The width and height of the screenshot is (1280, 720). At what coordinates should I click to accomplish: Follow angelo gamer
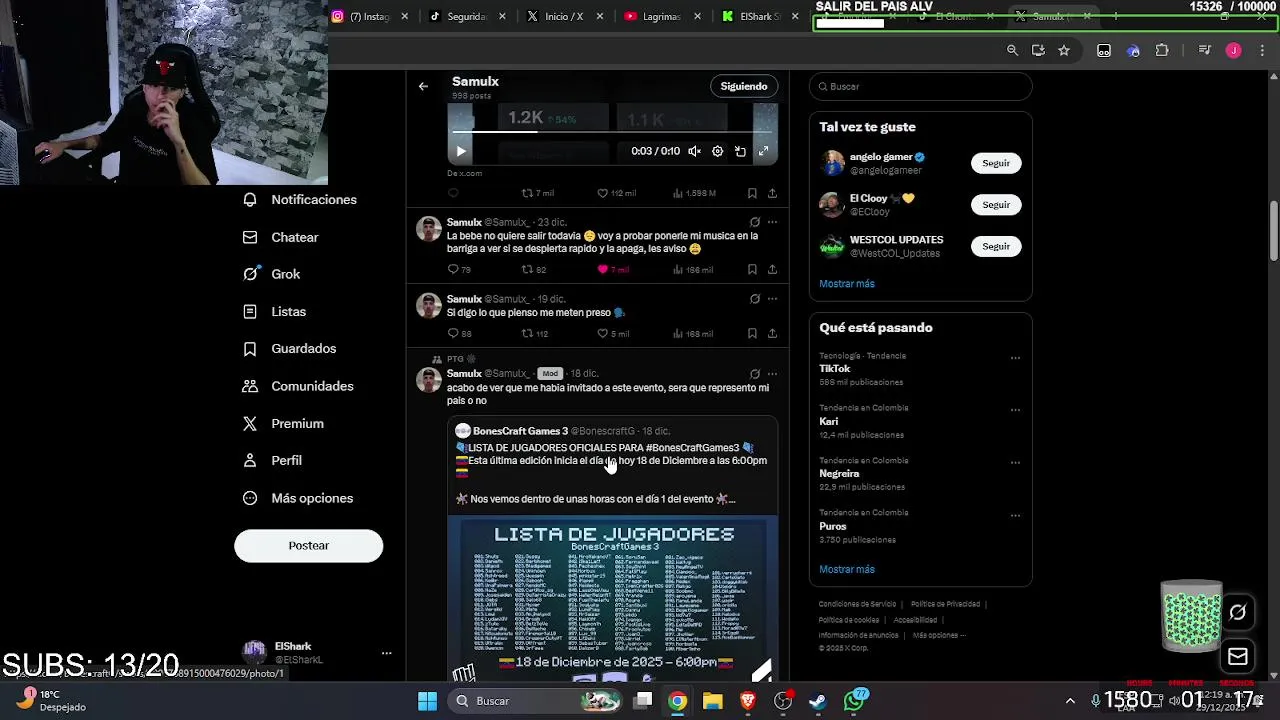point(996,163)
